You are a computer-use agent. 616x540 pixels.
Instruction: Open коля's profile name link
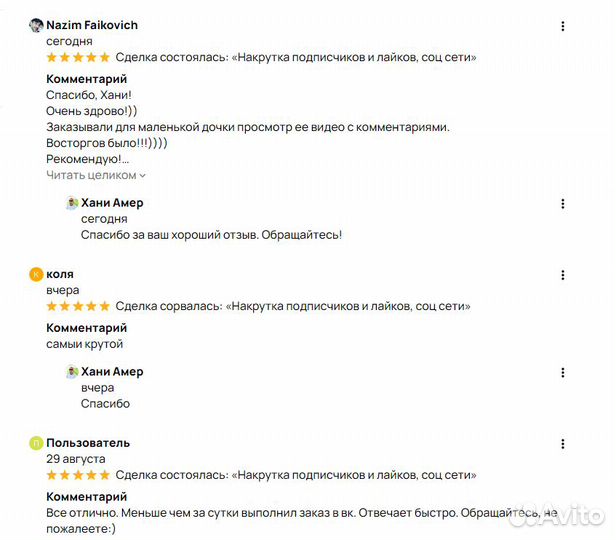(60, 274)
